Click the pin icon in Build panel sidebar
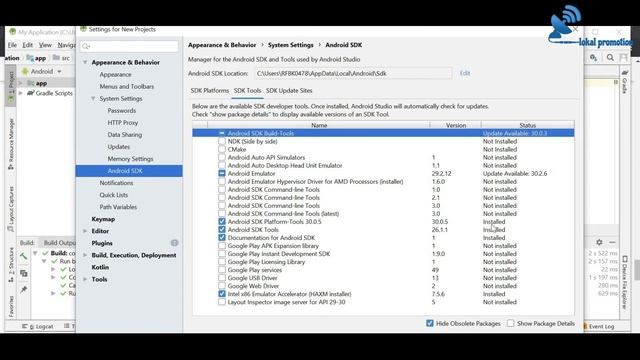The height and width of the screenshot is (360, 640). pos(24,289)
